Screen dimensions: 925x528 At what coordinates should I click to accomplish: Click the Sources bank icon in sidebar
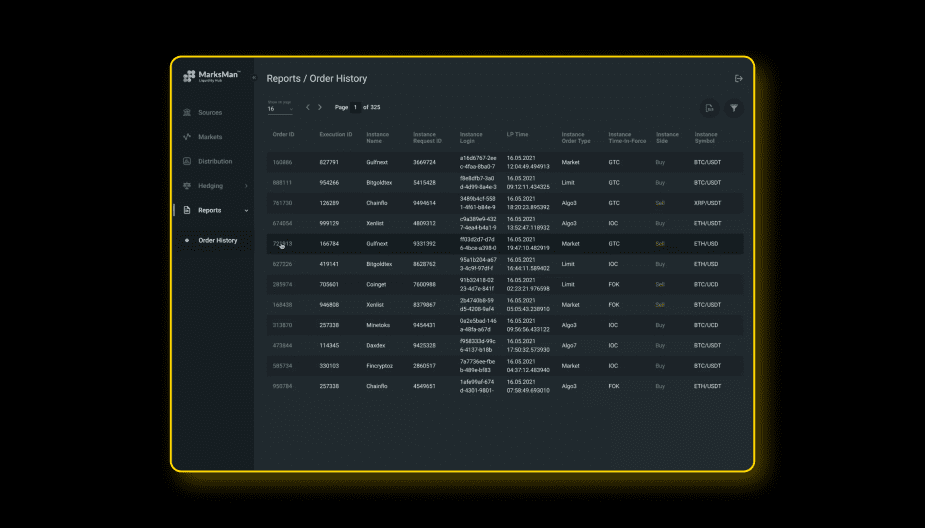[x=187, y=113]
